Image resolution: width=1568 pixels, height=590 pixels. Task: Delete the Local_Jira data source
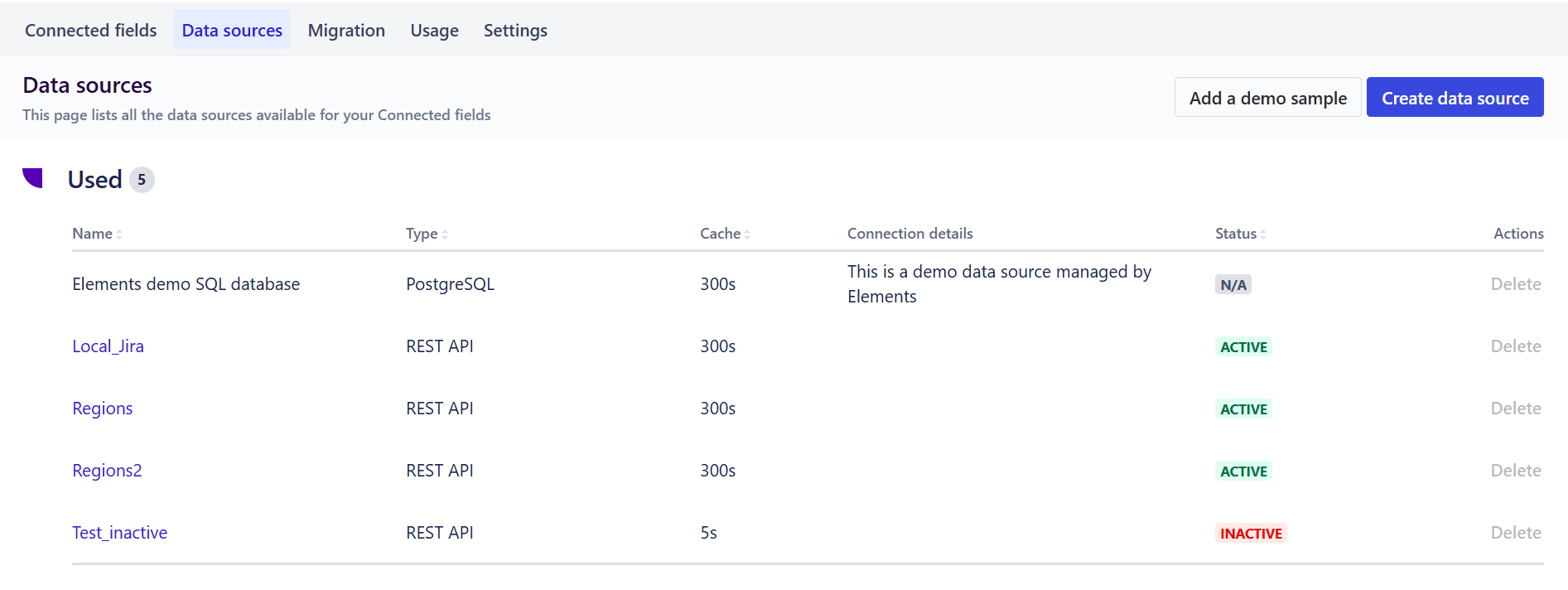1516,346
